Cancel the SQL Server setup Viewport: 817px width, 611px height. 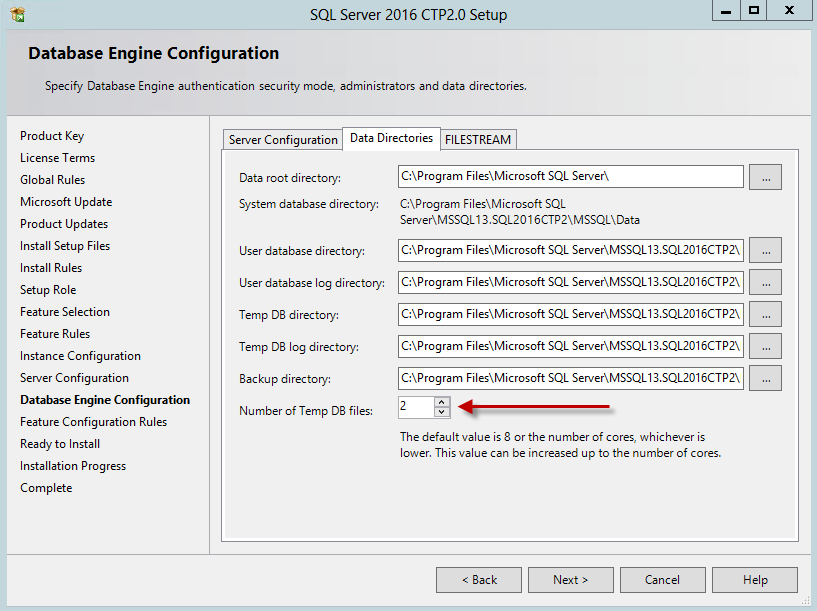(x=662, y=580)
